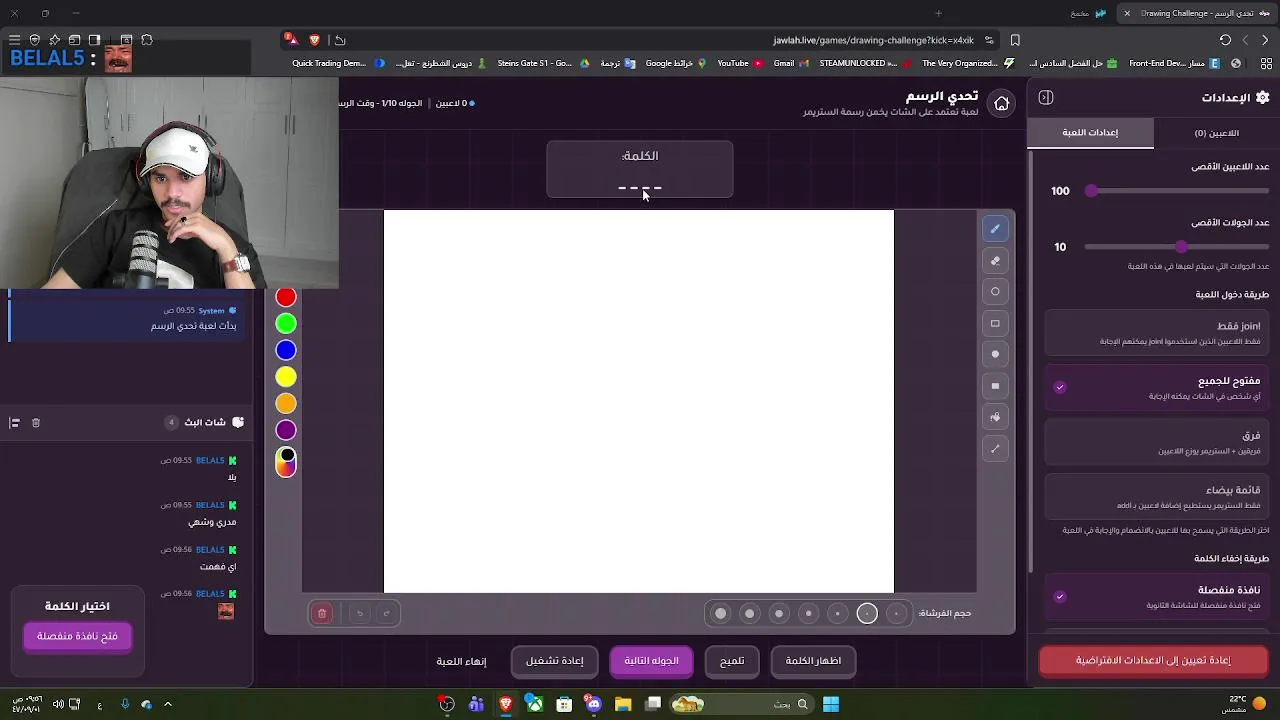
Task: Open the Quick Trading Dem... bookmark
Action: tap(338, 63)
